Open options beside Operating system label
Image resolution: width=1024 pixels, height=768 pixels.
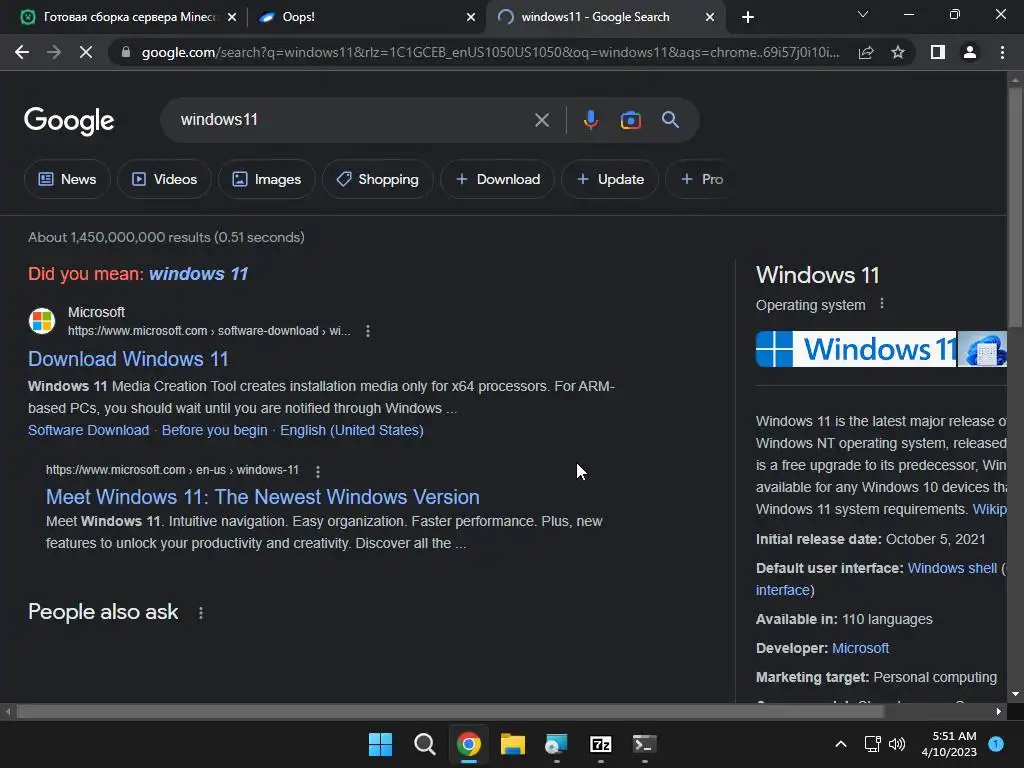coord(882,304)
